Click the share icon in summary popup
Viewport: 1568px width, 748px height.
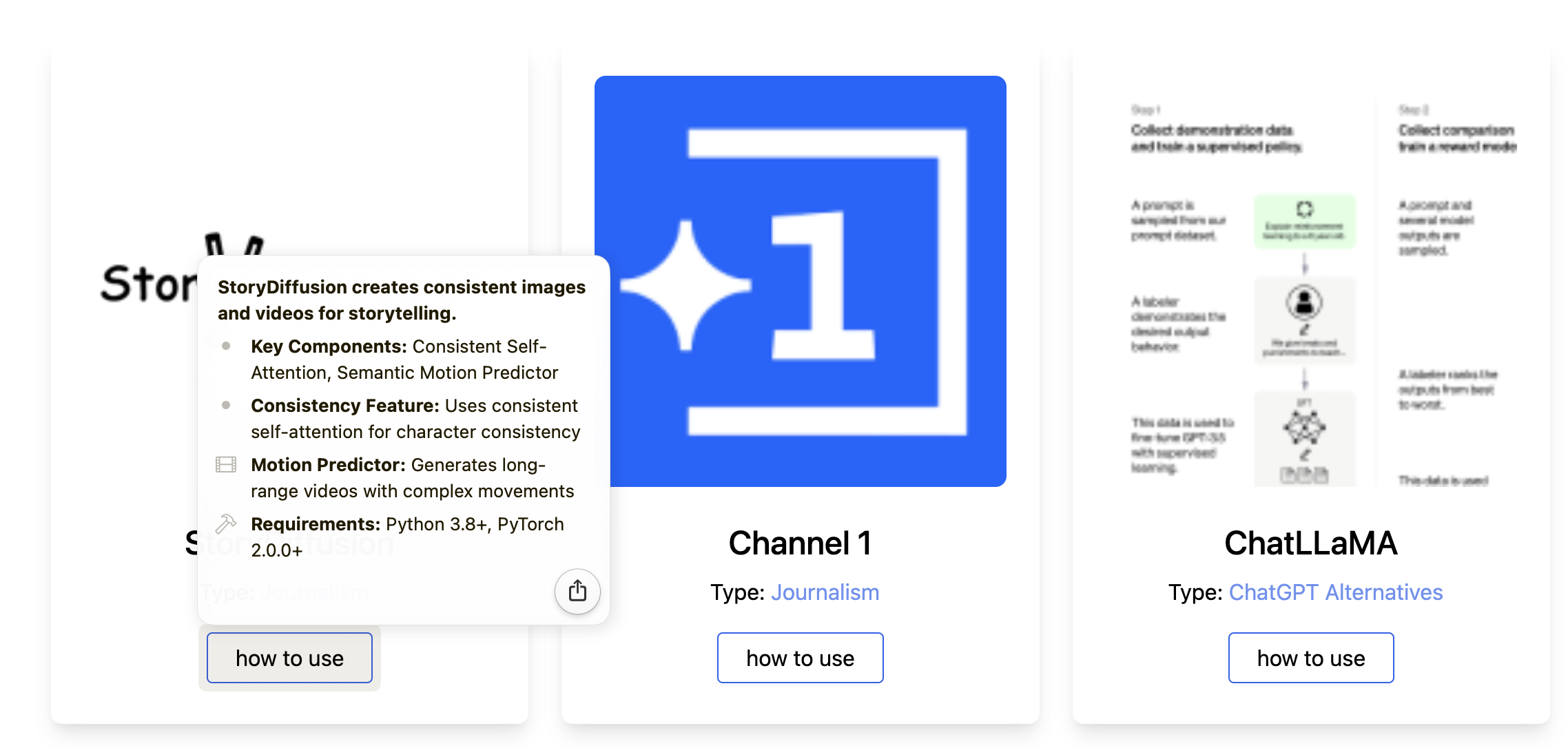tap(577, 591)
